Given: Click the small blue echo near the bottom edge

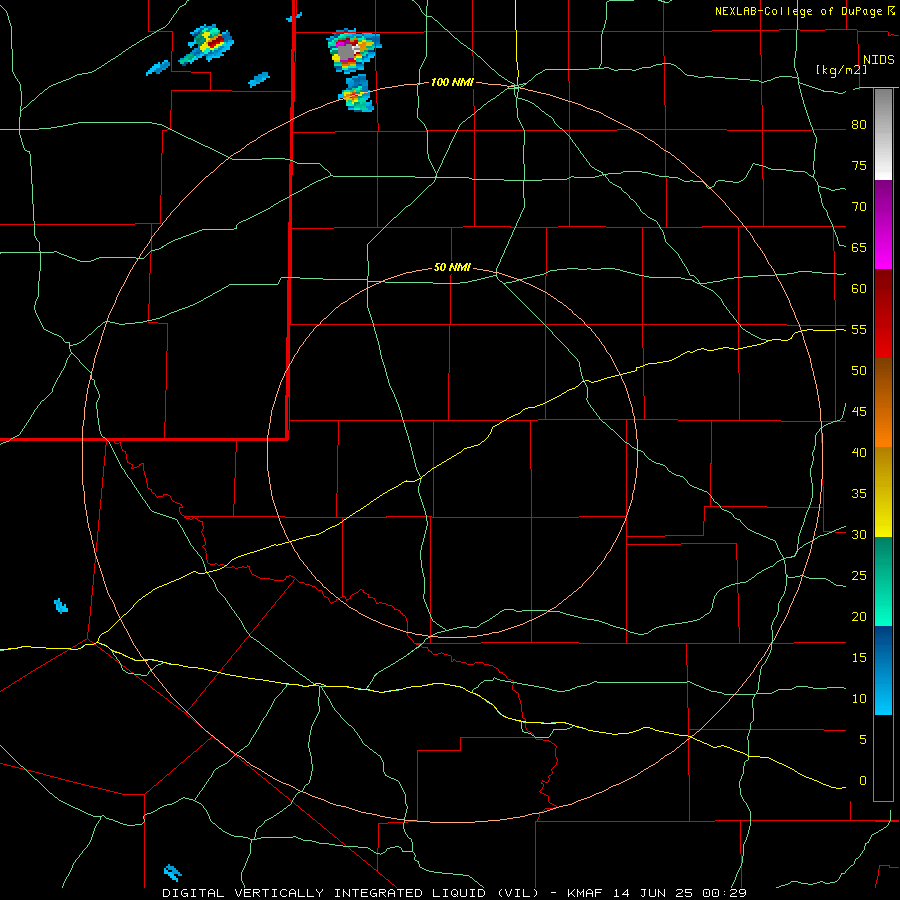Looking at the screenshot, I should click(x=172, y=872).
